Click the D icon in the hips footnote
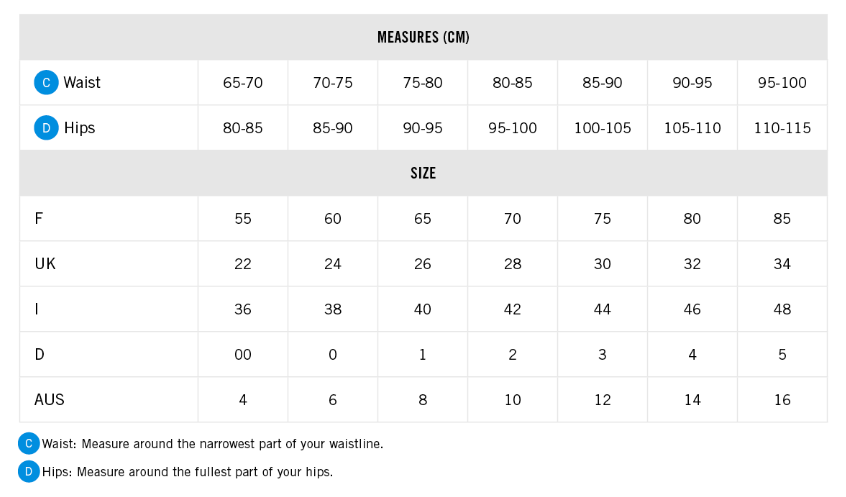 pos(29,471)
